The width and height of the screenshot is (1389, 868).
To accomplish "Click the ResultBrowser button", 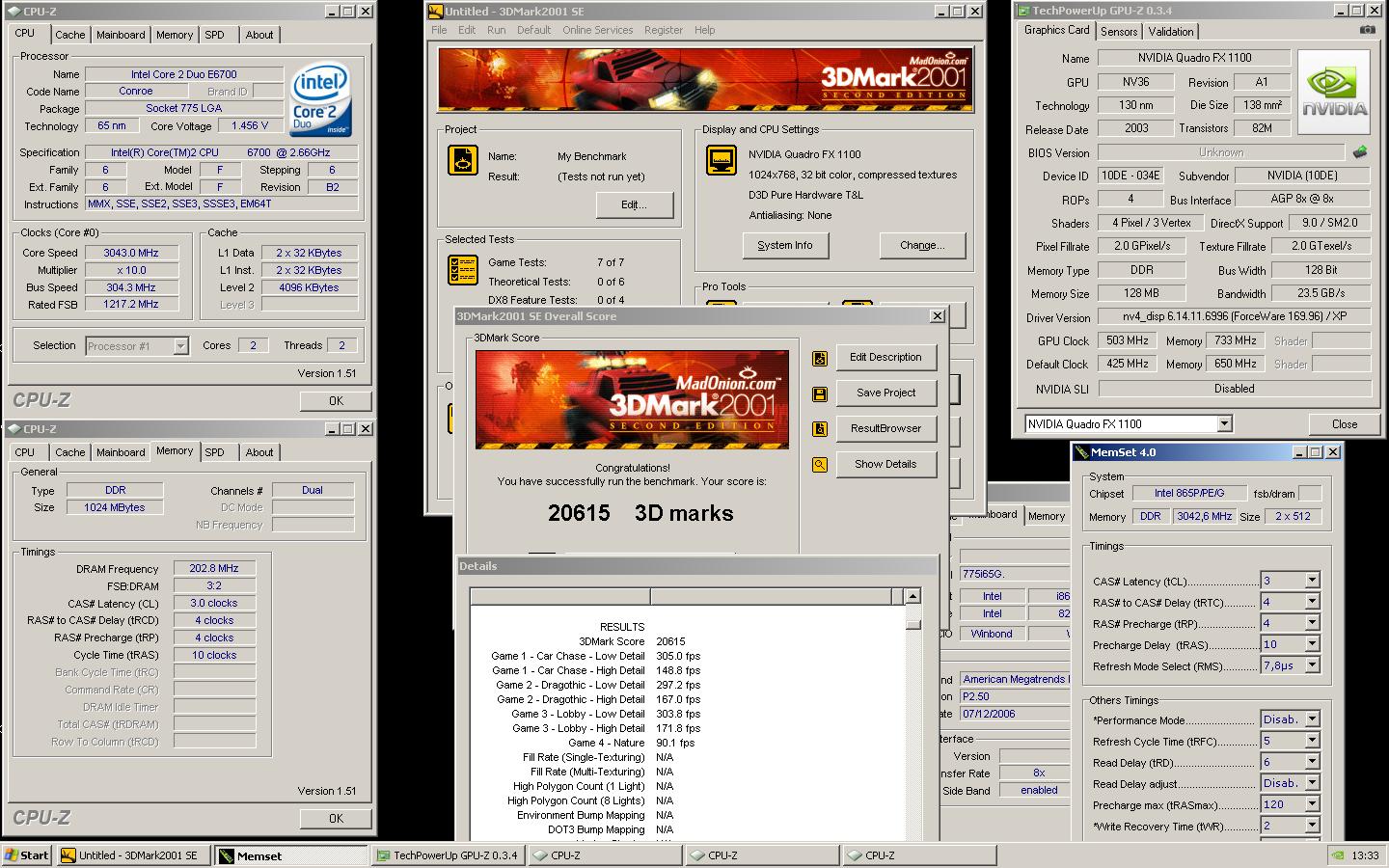I will (x=885, y=428).
